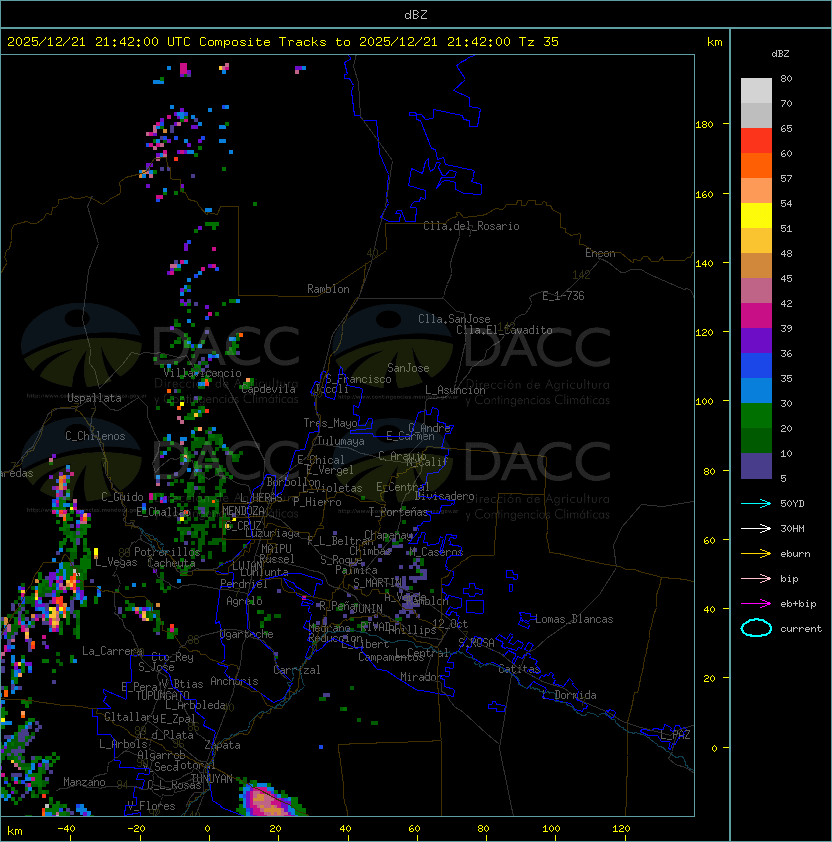
Task: Click the 'Zapata' place label
Action: click(x=222, y=745)
